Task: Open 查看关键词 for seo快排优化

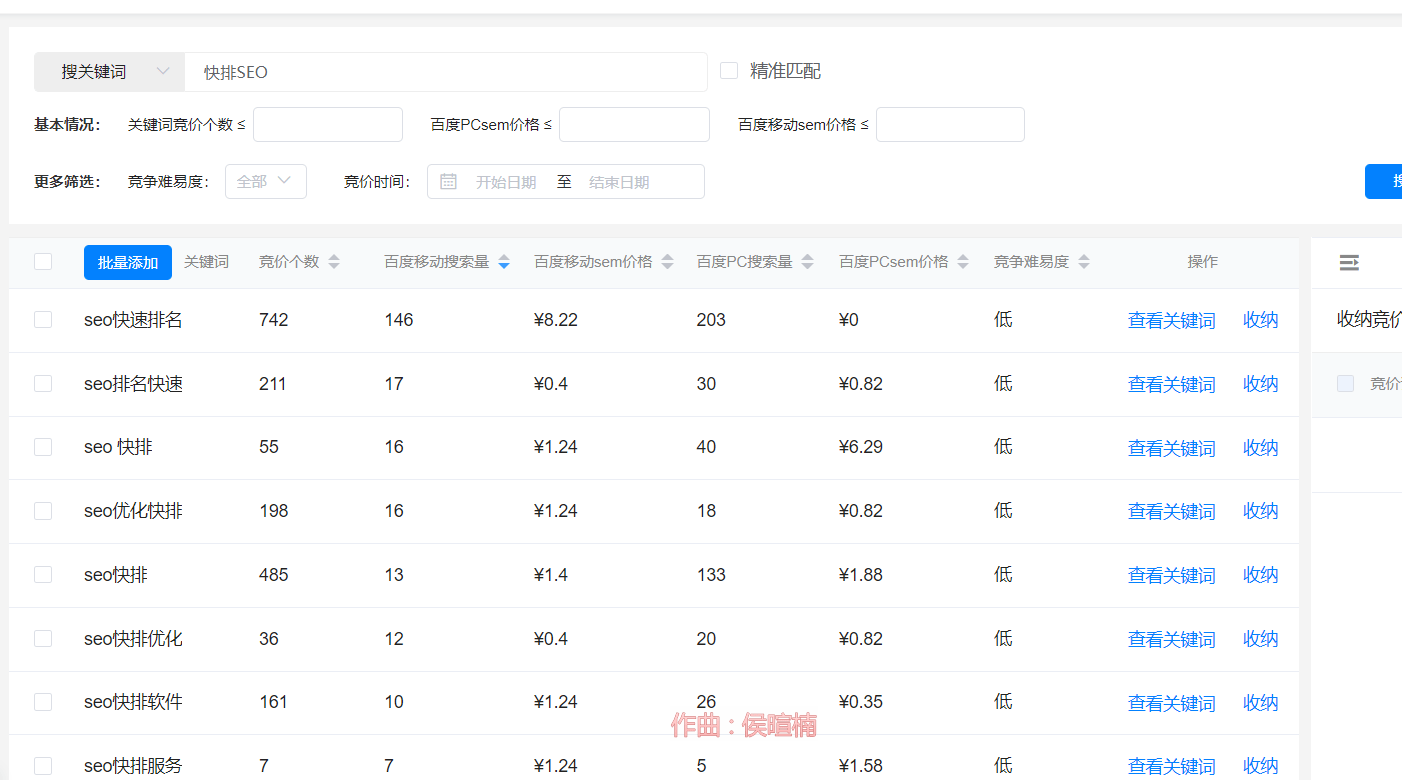Action: coord(1172,639)
